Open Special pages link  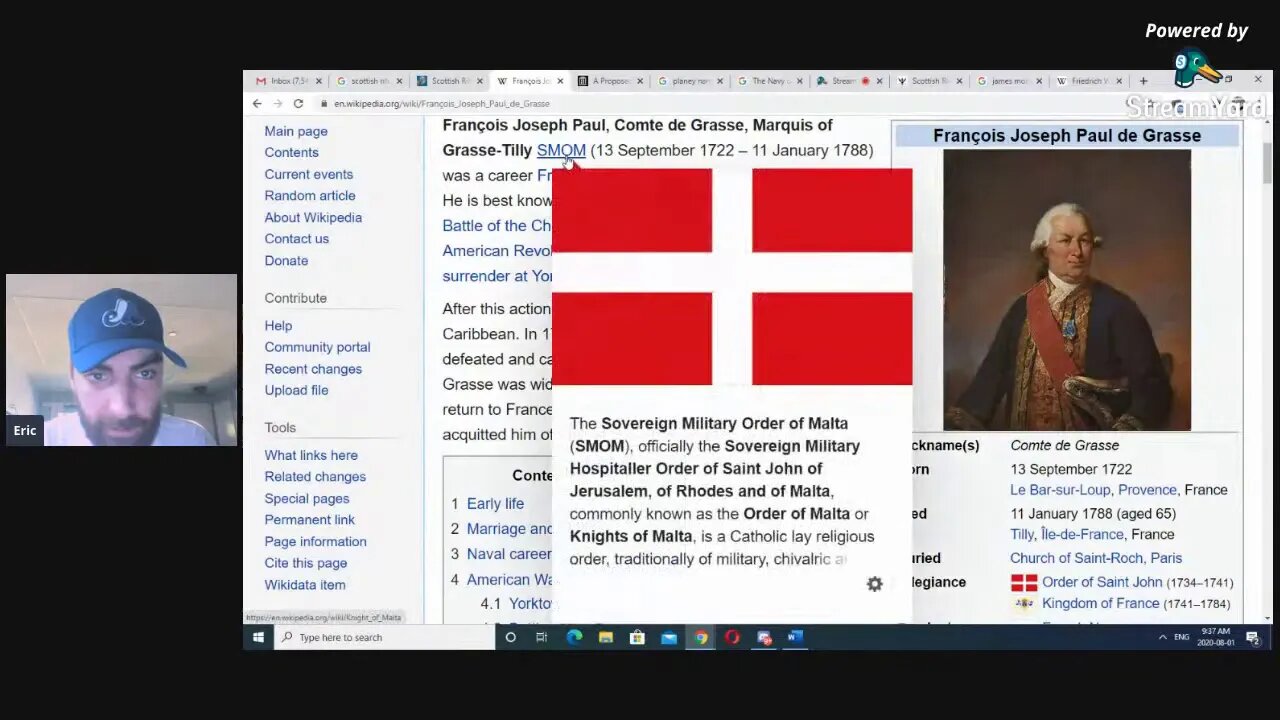tap(307, 498)
